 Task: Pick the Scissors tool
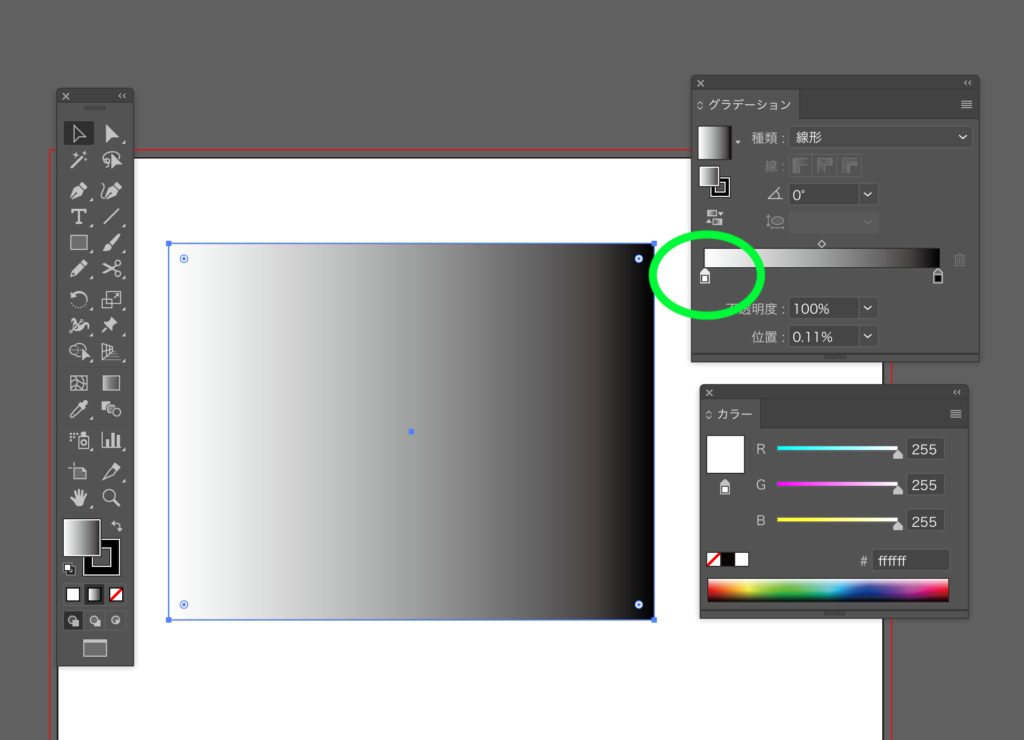[x=112, y=269]
